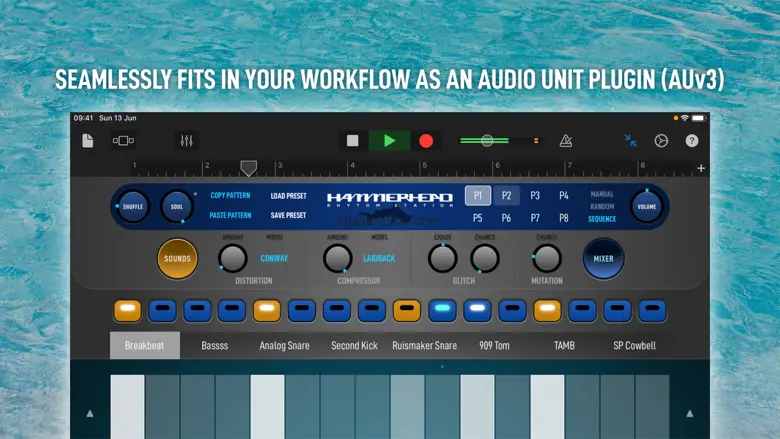
Task: Select the TAMB track tab
Action: point(565,346)
